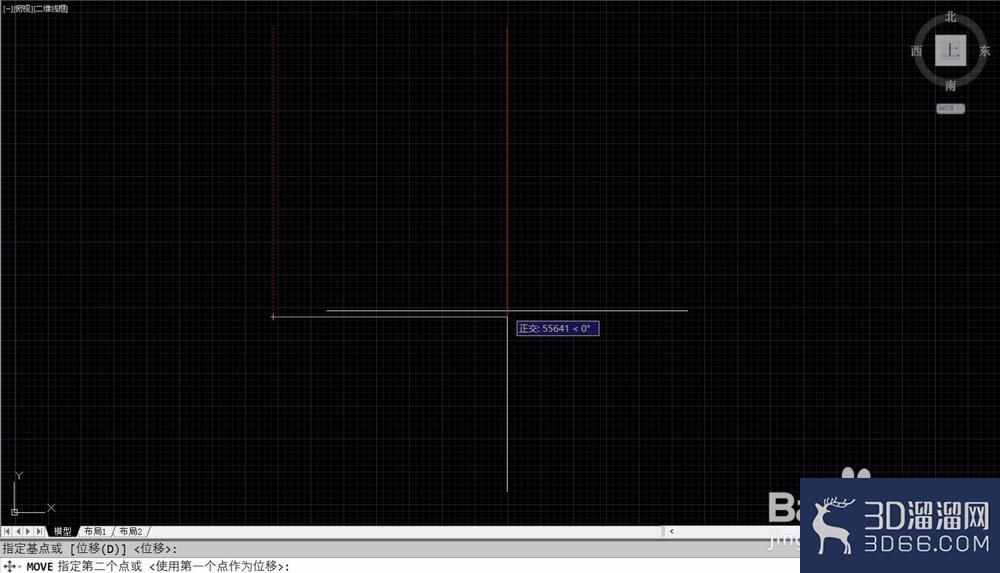Go to the previous layout tab arrow
The height and width of the screenshot is (573, 1000).
click(x=18, y=531)
